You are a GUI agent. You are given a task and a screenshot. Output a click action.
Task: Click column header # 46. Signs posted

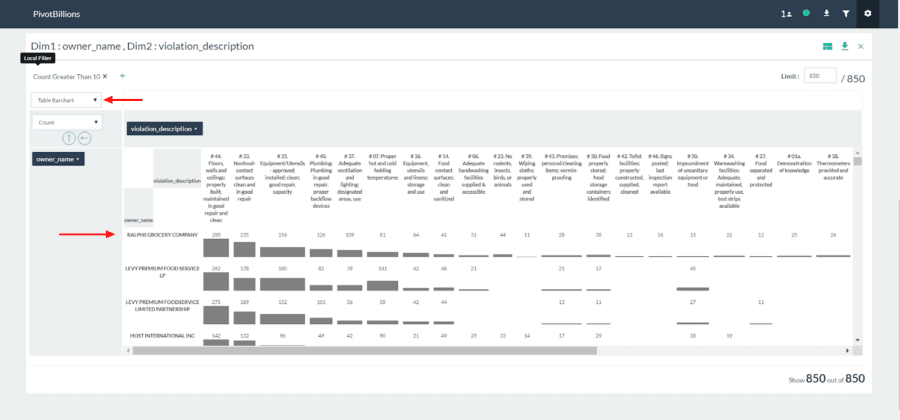pyautogui.click(x=660, y=174)
